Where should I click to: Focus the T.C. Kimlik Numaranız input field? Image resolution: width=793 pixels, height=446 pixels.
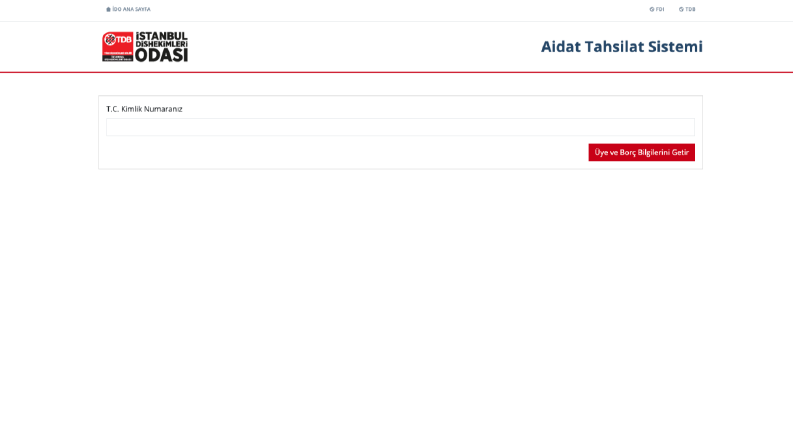[x=400, y=127]
